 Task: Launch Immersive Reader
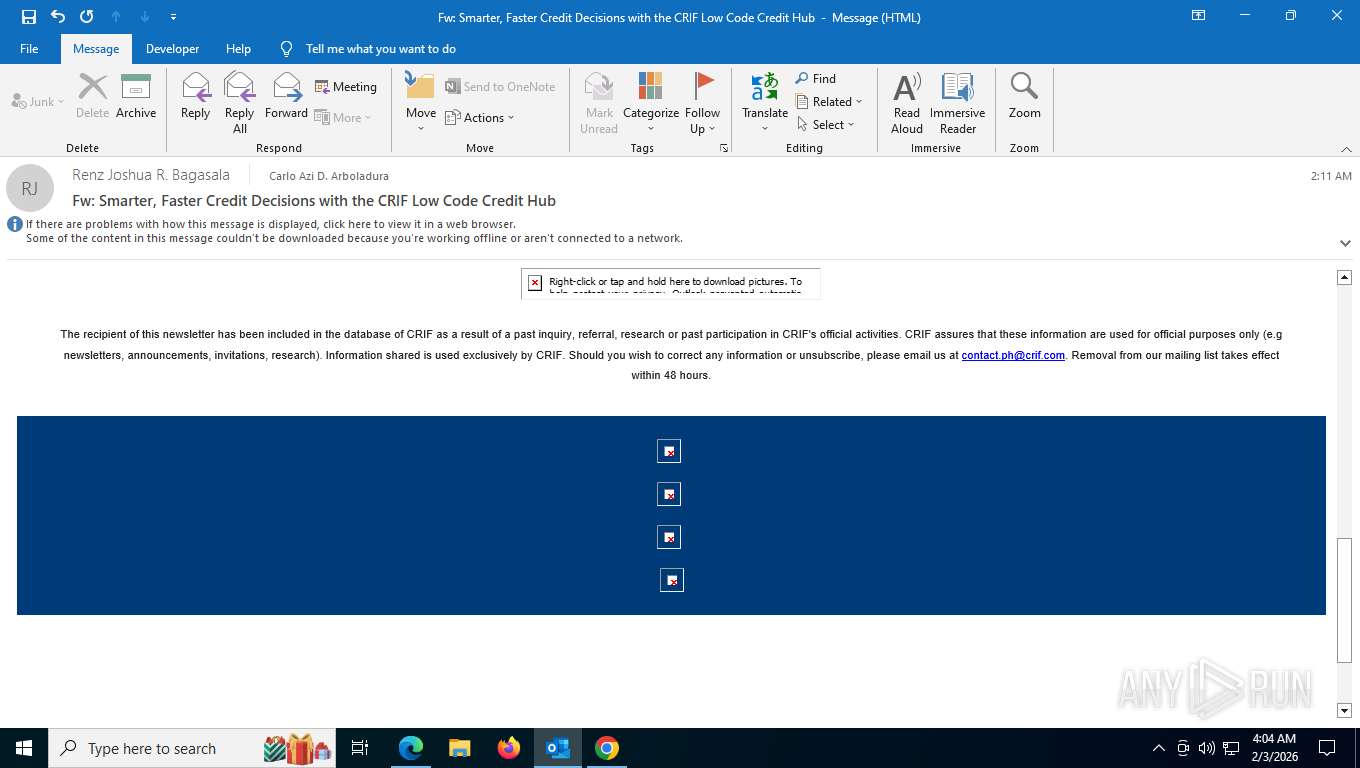point(957,103)
